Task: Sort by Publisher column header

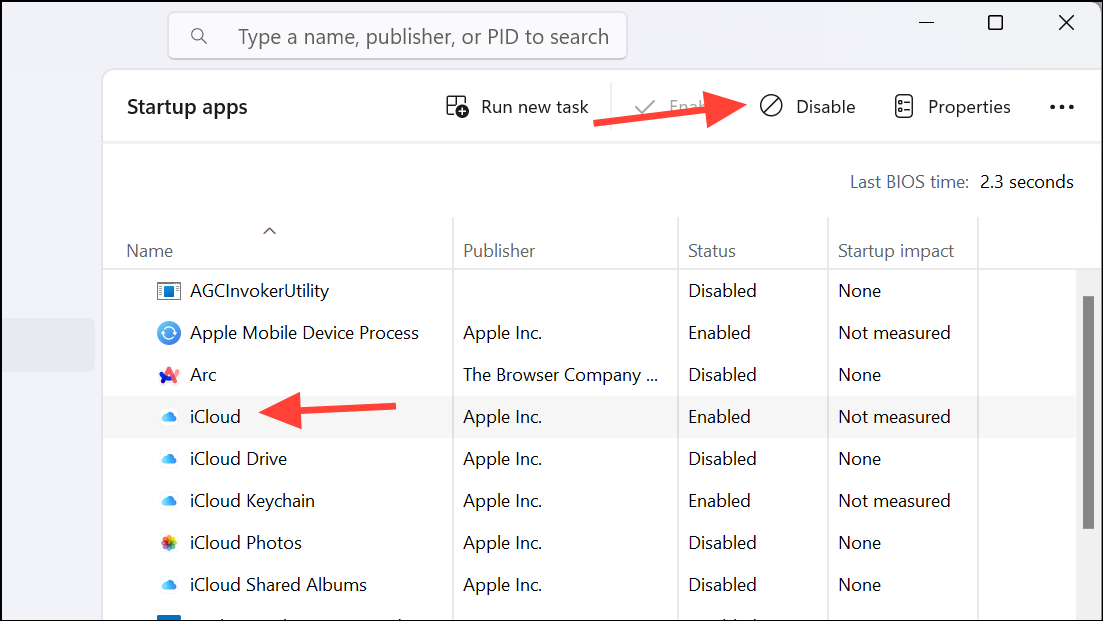Action: (x=499, y=251)
